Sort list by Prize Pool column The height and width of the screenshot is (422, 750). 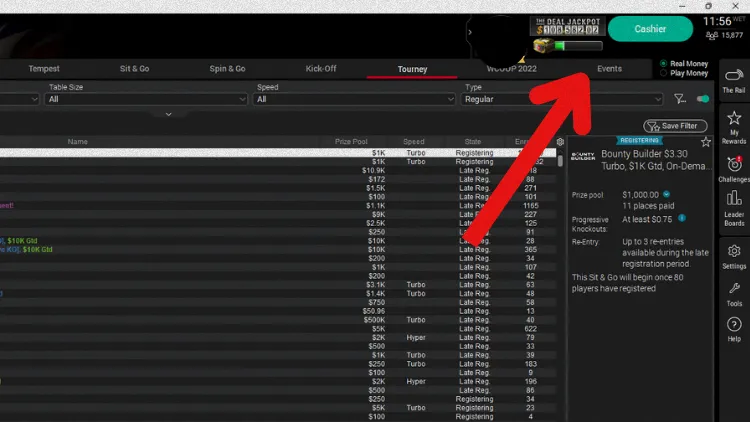coord(351,142)
